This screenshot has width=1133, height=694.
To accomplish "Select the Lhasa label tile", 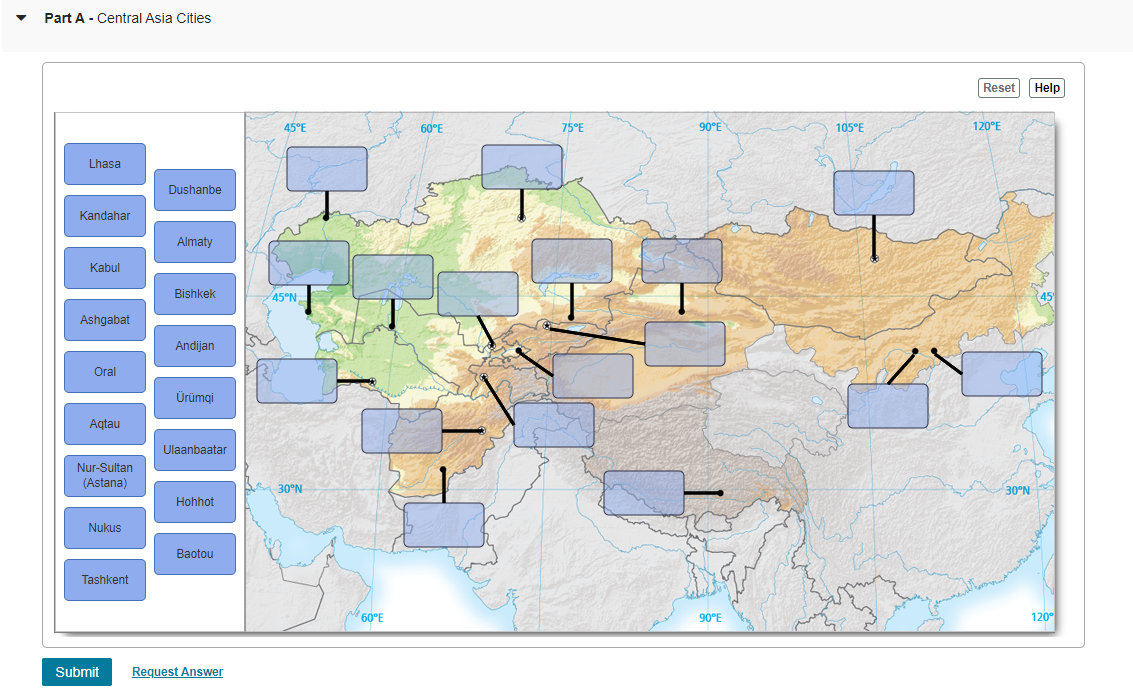I will (x=105, y=164).
